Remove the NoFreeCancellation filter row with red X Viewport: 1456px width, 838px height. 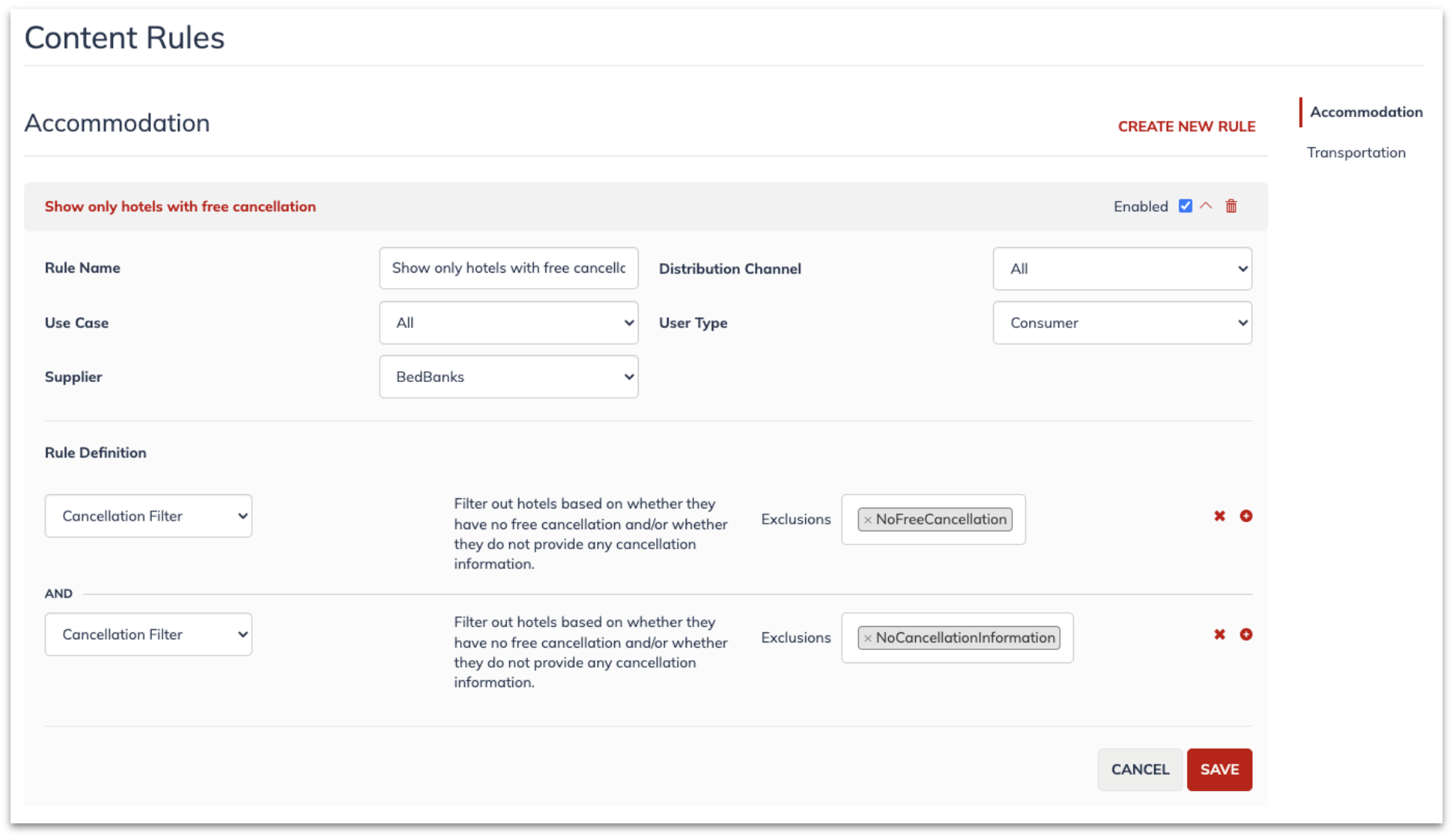[x=1219, y=516]
